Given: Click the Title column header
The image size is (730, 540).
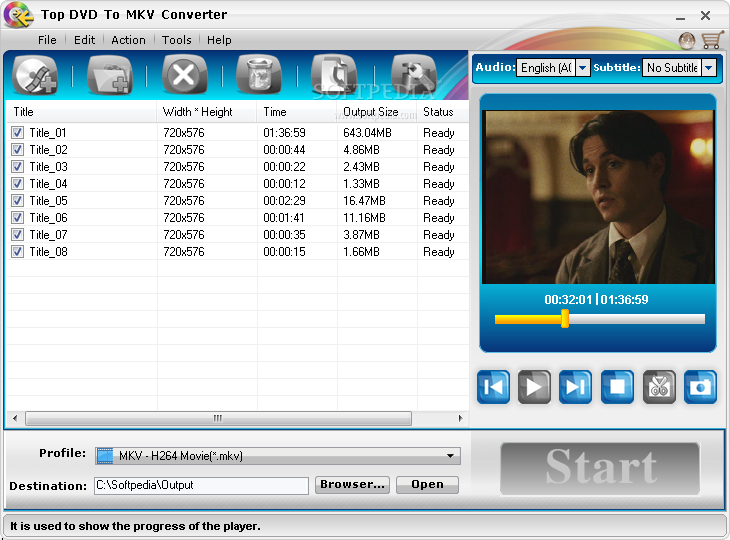Looking at the screenshot, I should coord(81,112).
